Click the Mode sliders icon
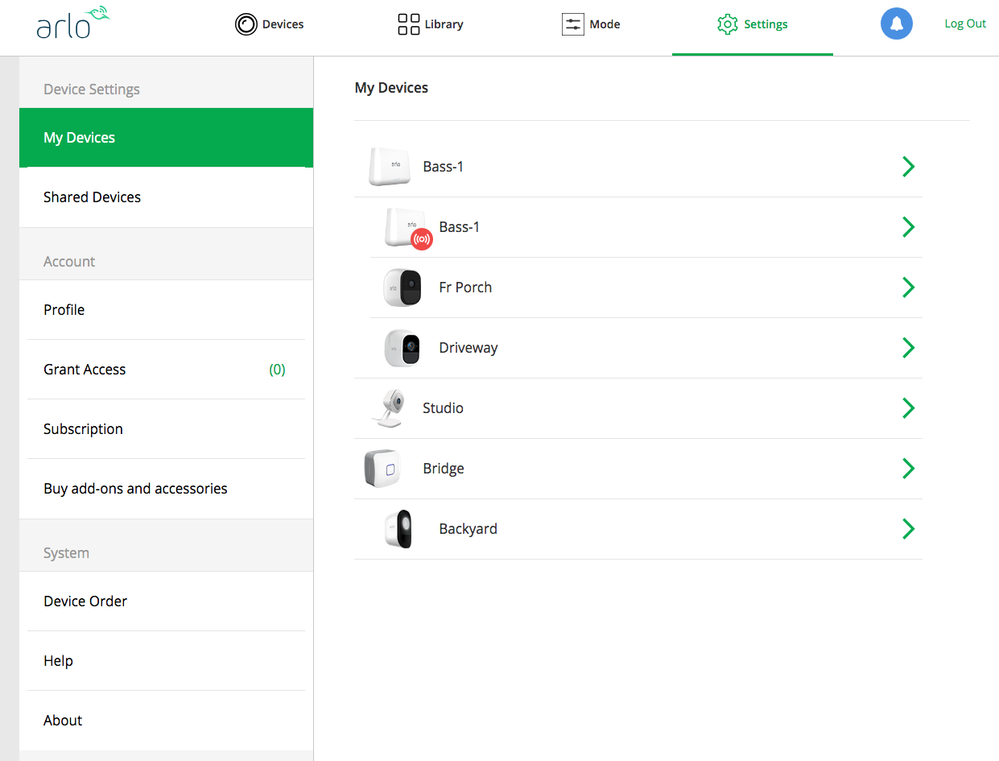Viewport: 999px width, 761px height. [572, 24]
